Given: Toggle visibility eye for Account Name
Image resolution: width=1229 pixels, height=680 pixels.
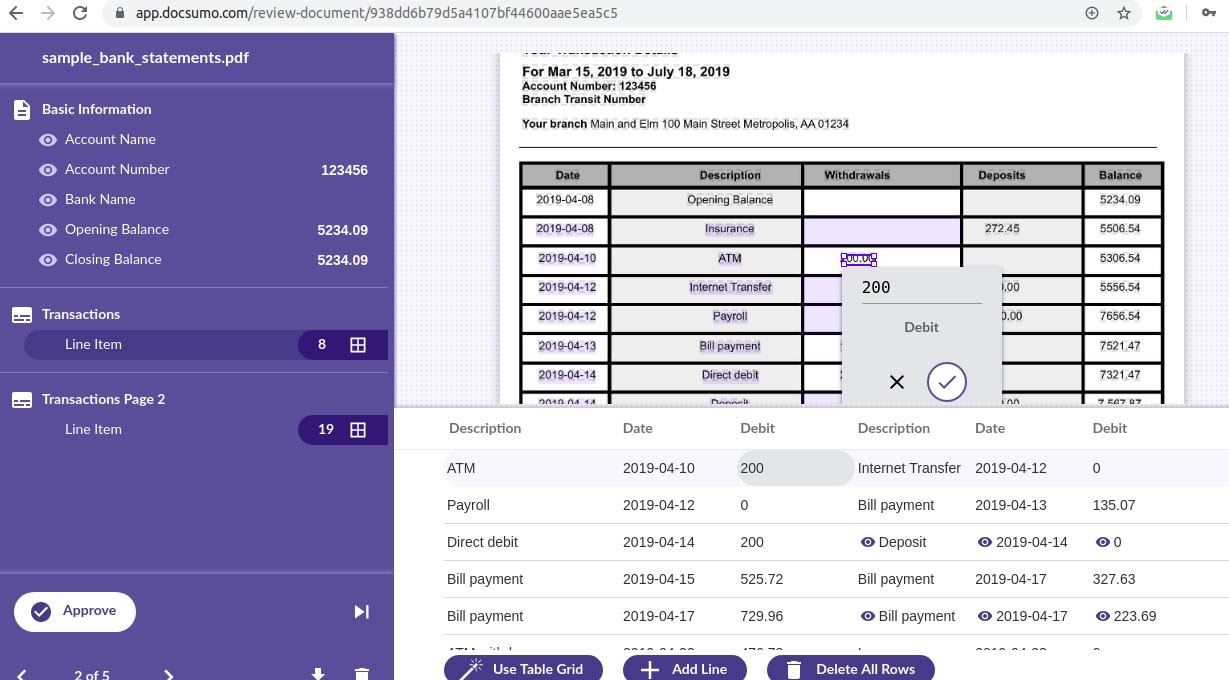Looking at the screenshot, I should (x=48, y=140).
